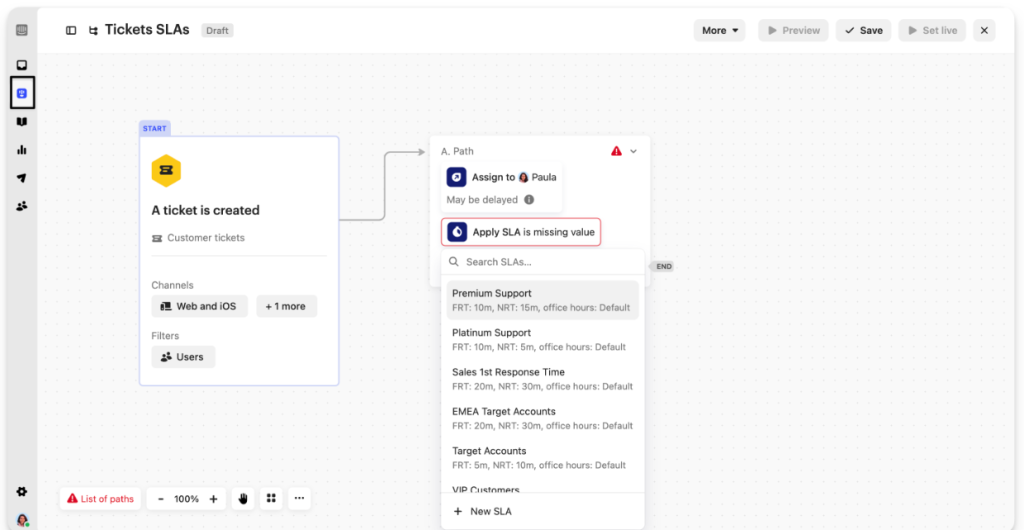Open the More dropdown menu
Image resolution: width=1024 pixels, height=530 pixels.
pyautogui.click(x=720, y=30)
